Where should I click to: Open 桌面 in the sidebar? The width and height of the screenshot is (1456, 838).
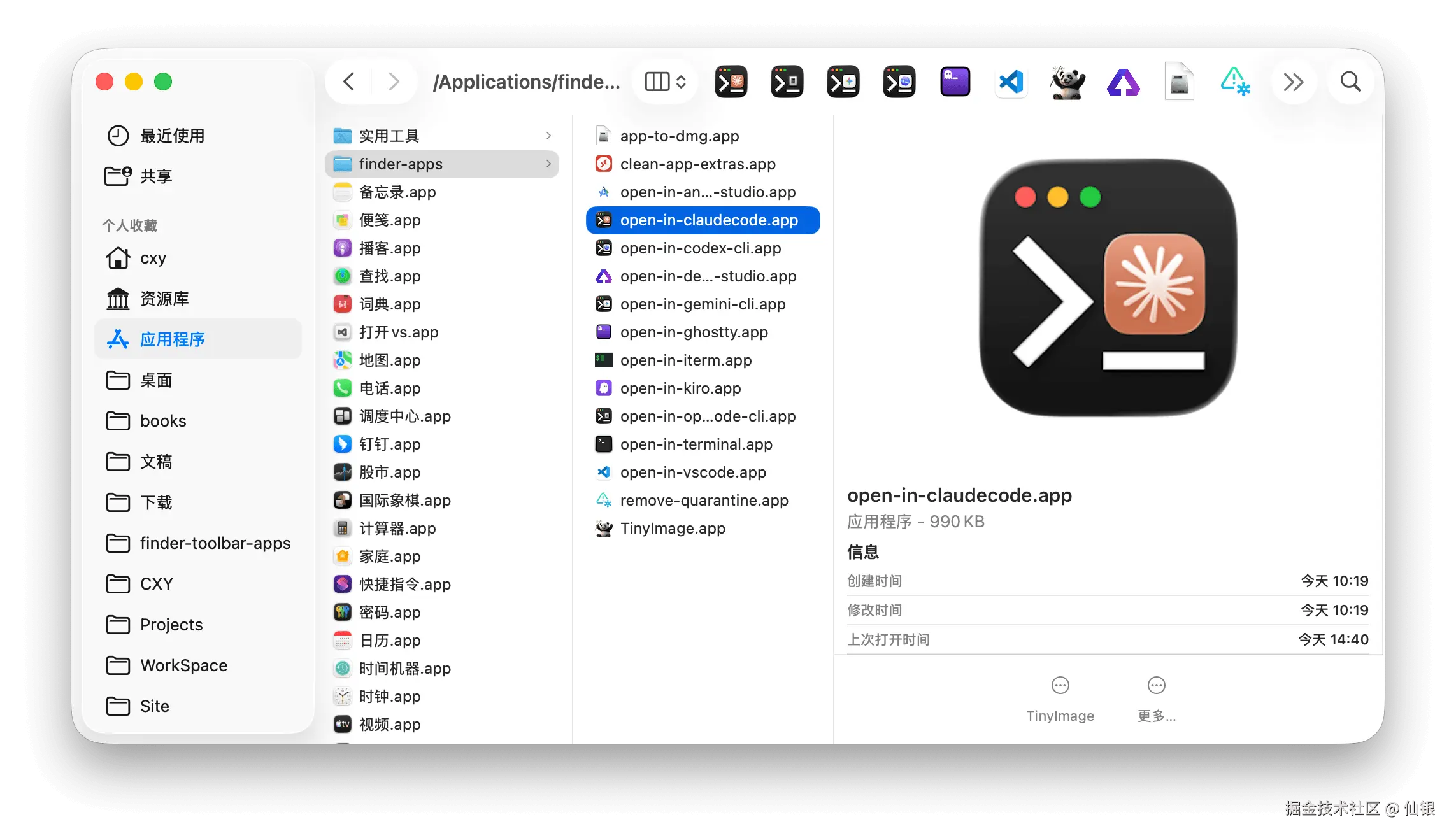tap(198, 380)
